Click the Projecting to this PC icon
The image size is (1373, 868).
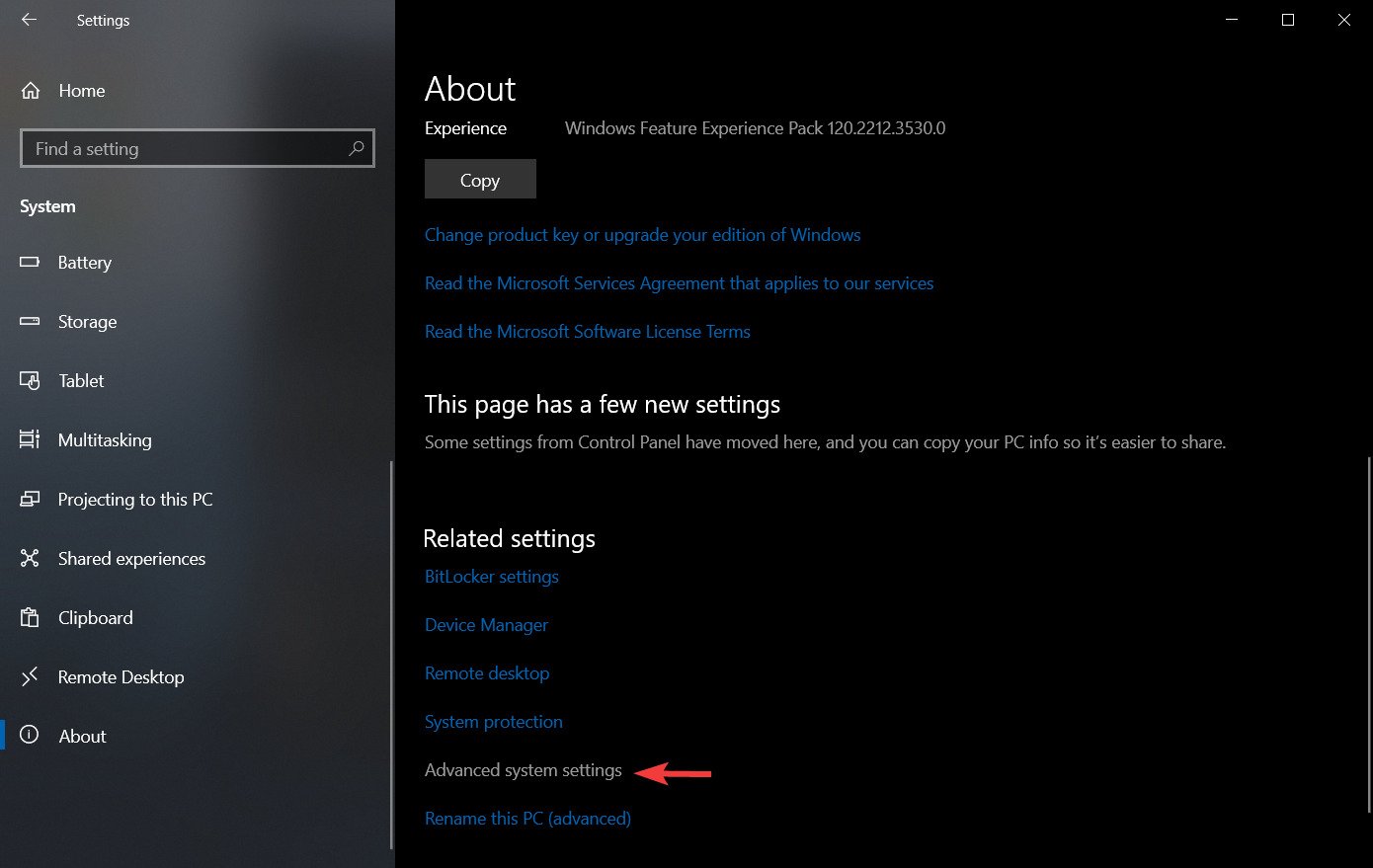[x=30, y=500]
